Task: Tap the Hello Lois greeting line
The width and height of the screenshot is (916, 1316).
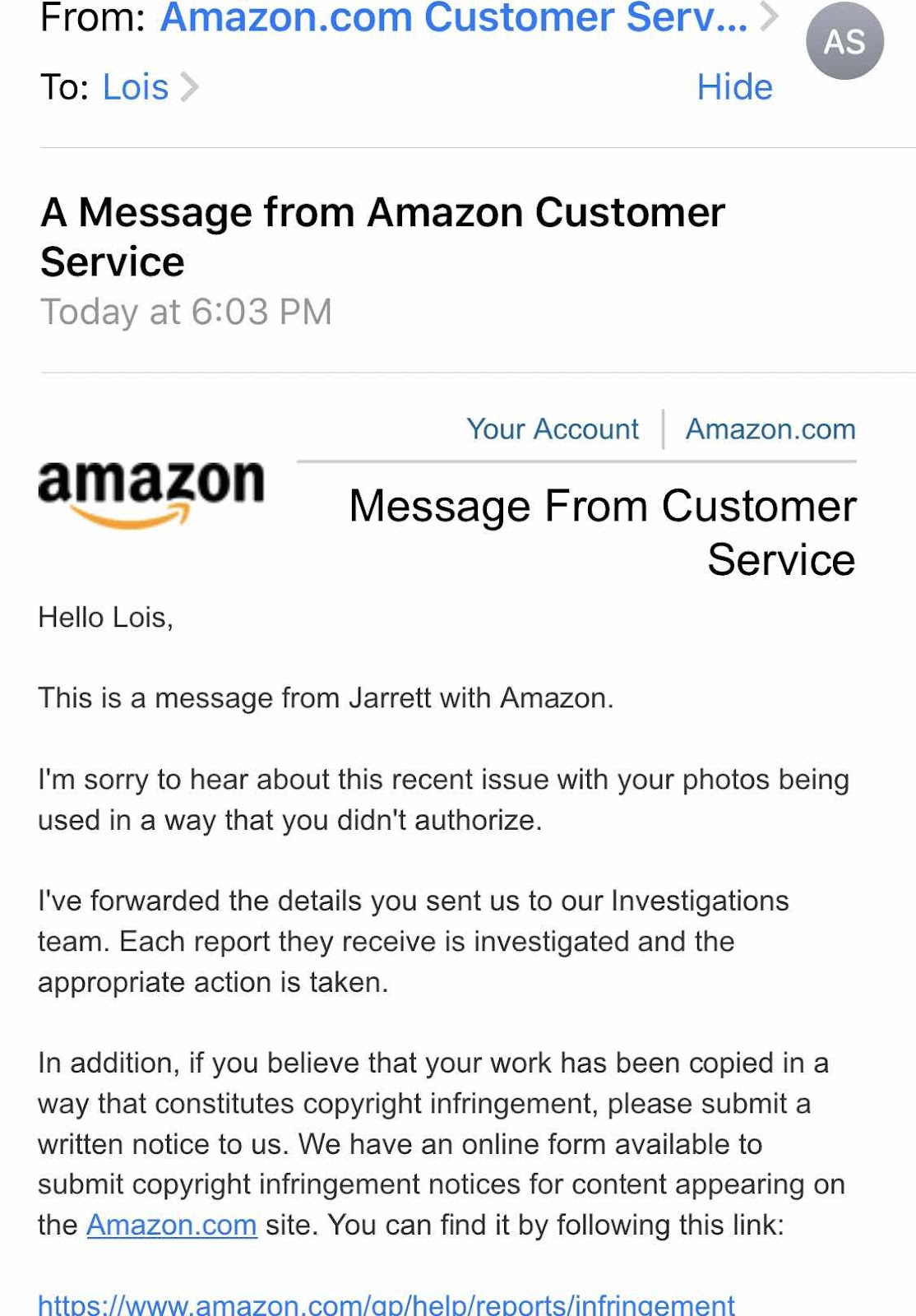Action: coord(105,618)
